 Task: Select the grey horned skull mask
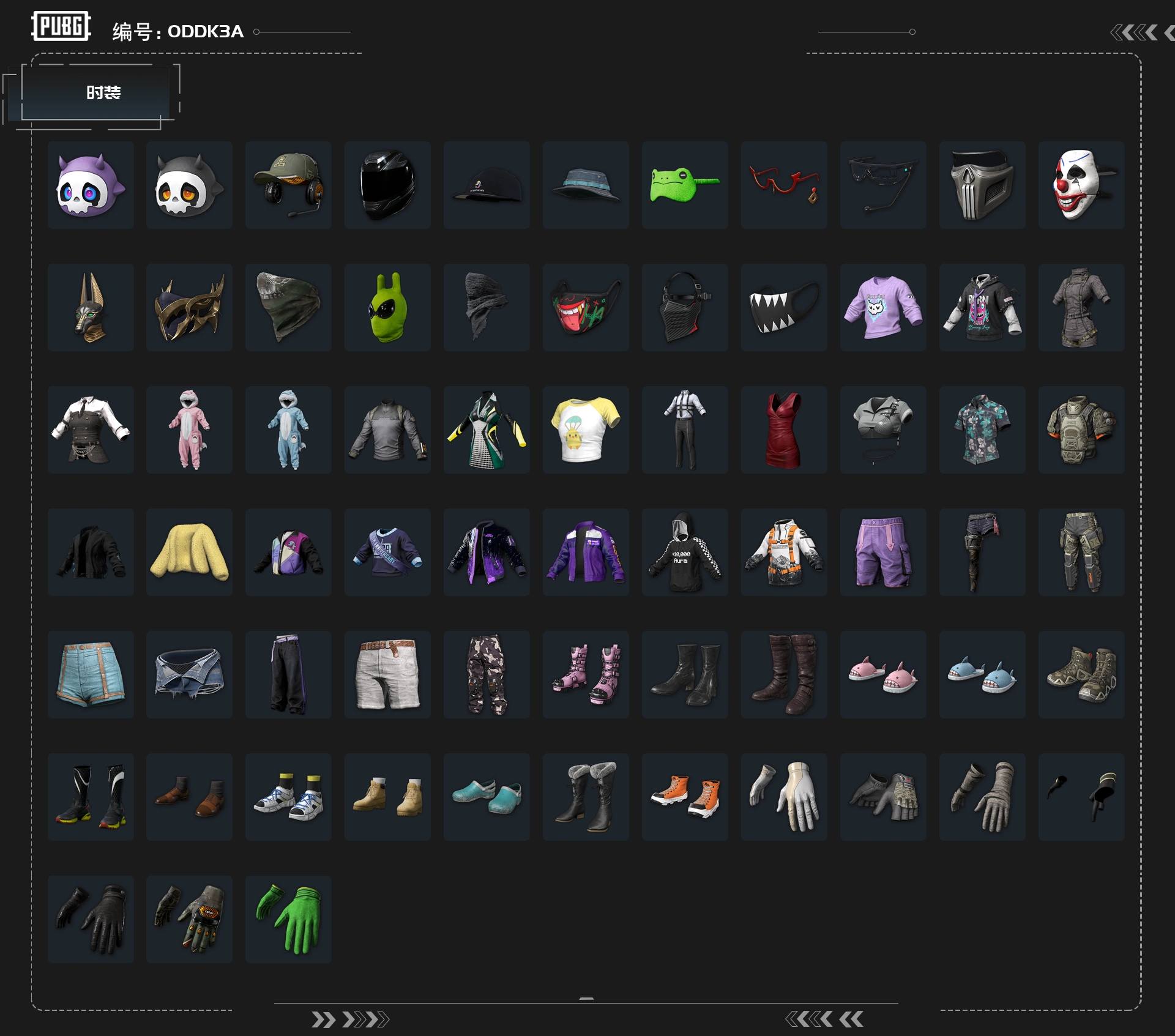click(x=189, y=185)
